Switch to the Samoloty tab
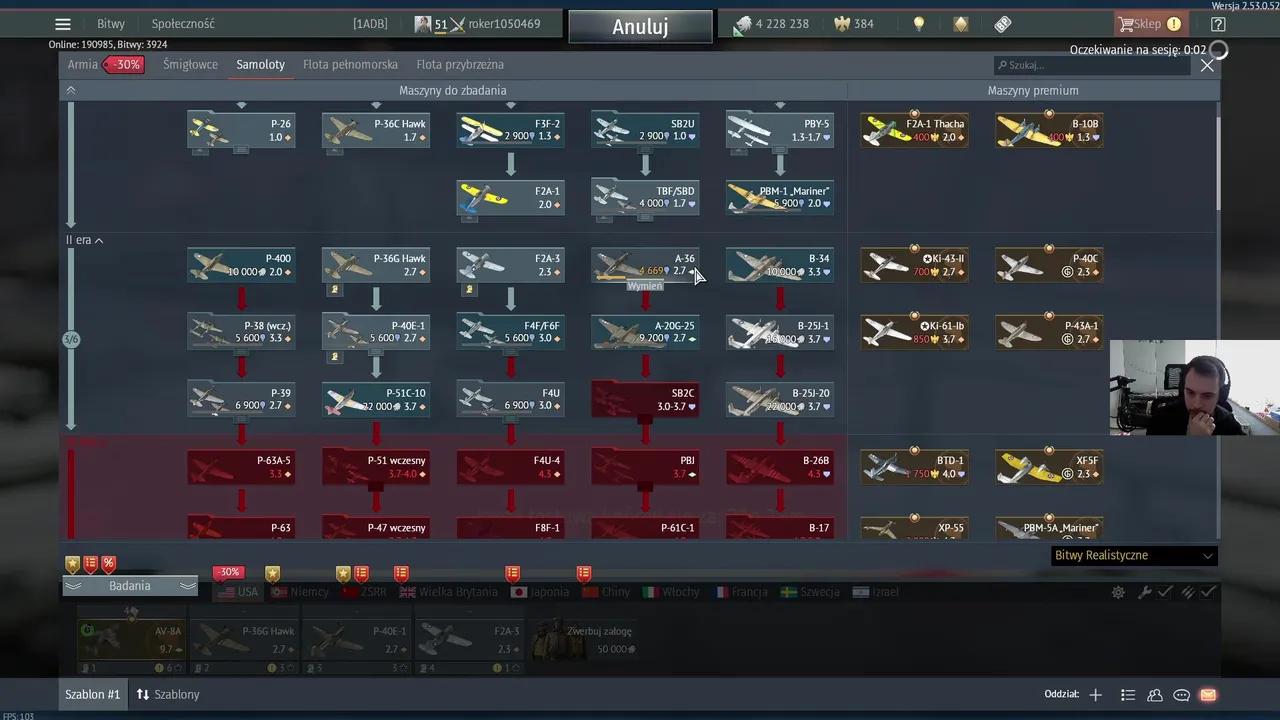 [261, 65]
